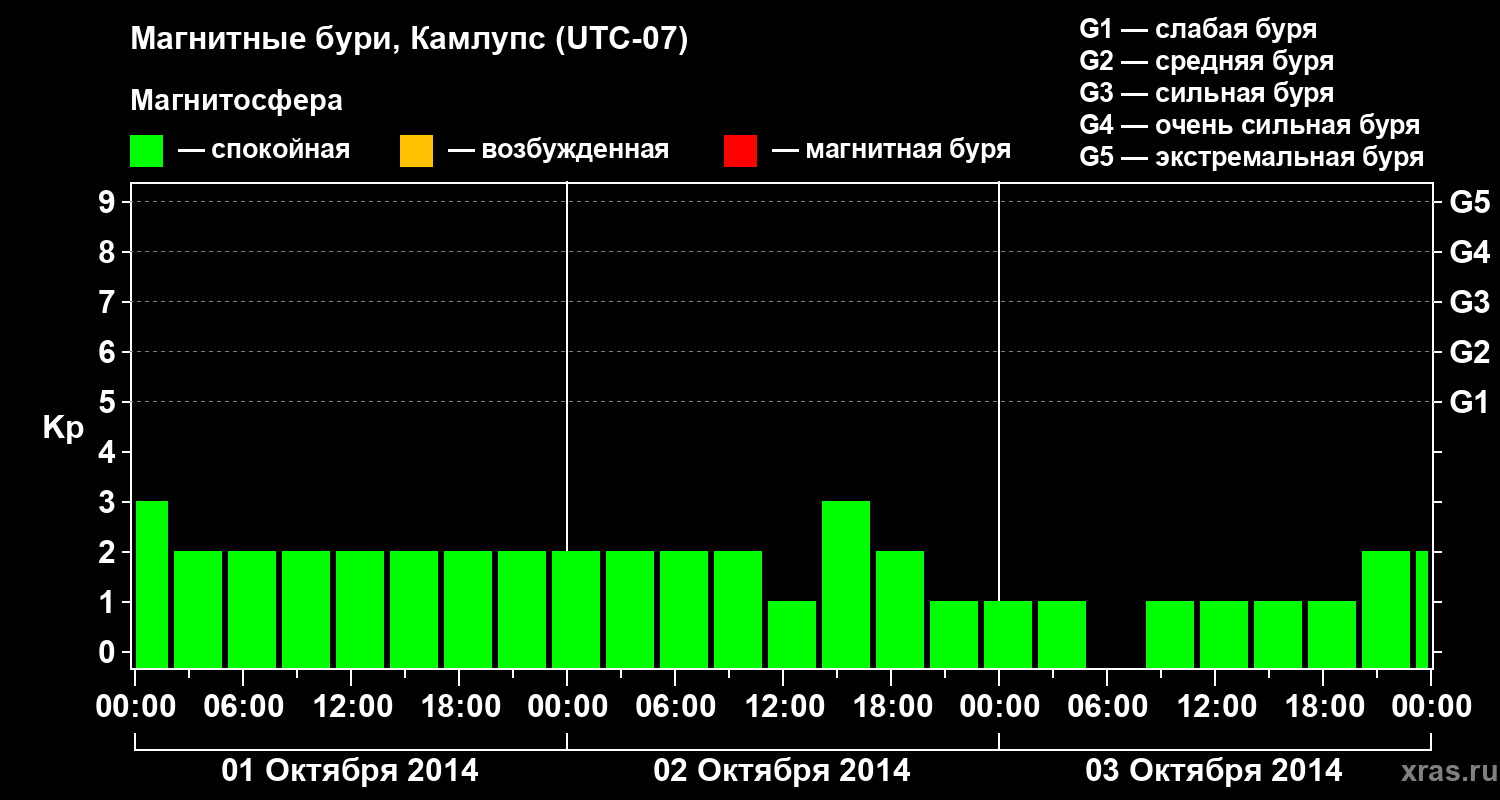Click '12:00' time label above '01 Октября 2014'
The width and height of the screenshot is (1500, 800).
(x=351, y=707)
